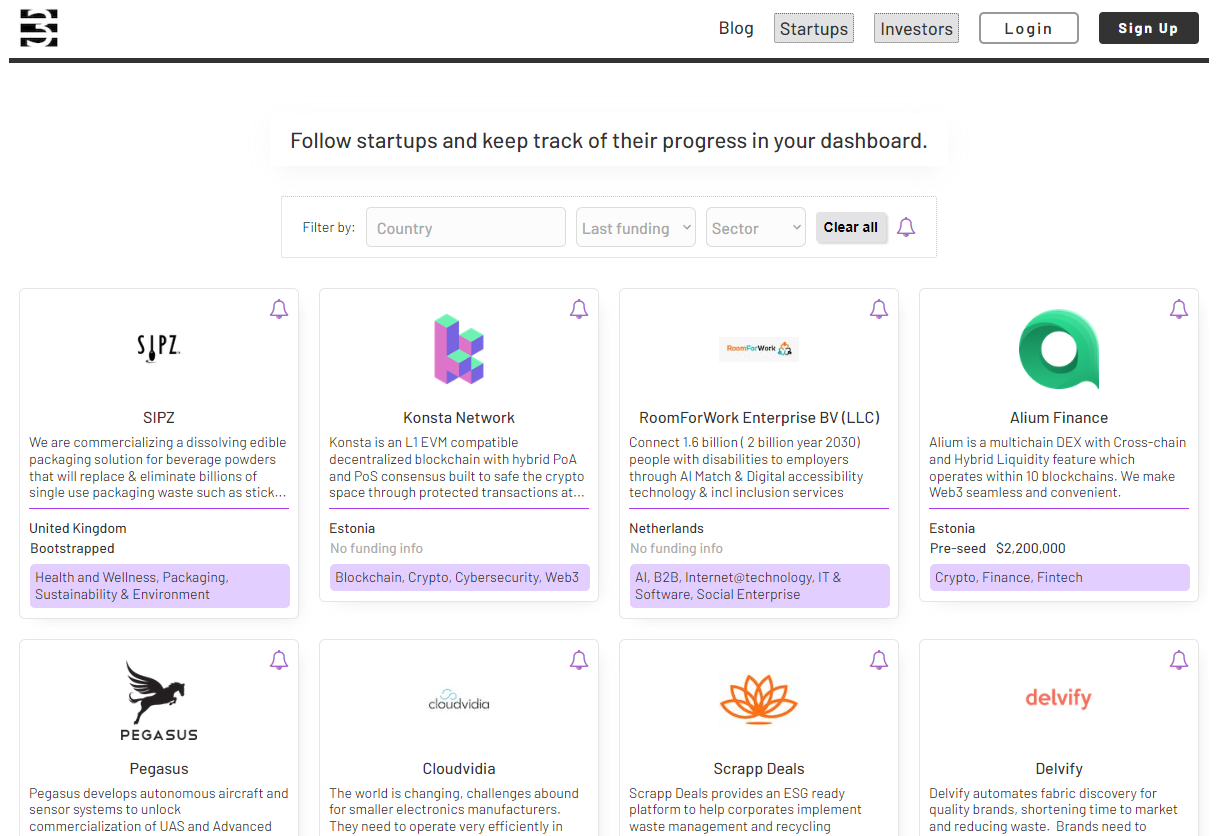This screenshot has width=1216, height=836.
Task: Open the Blog page
Action: coord(736,28)
